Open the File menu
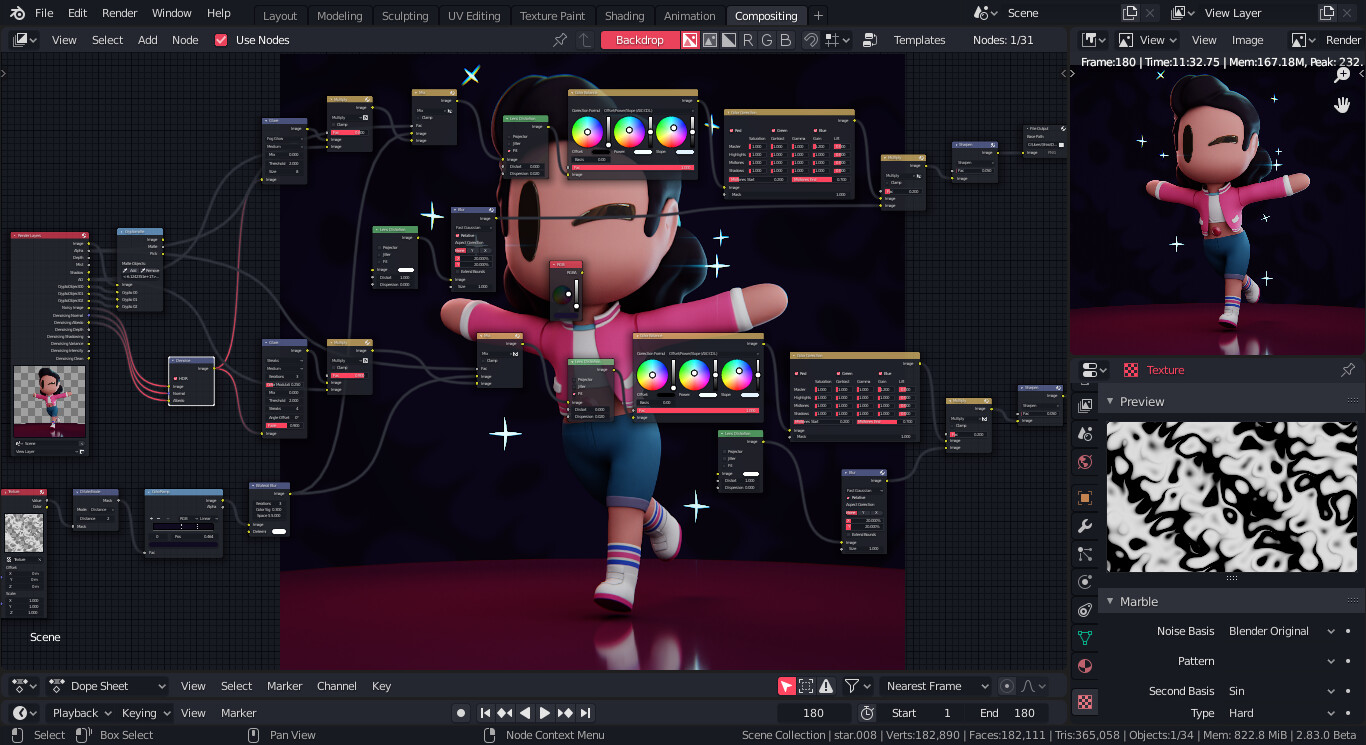The height and width of the screenshot is (745, 1366). pos(44,14)
